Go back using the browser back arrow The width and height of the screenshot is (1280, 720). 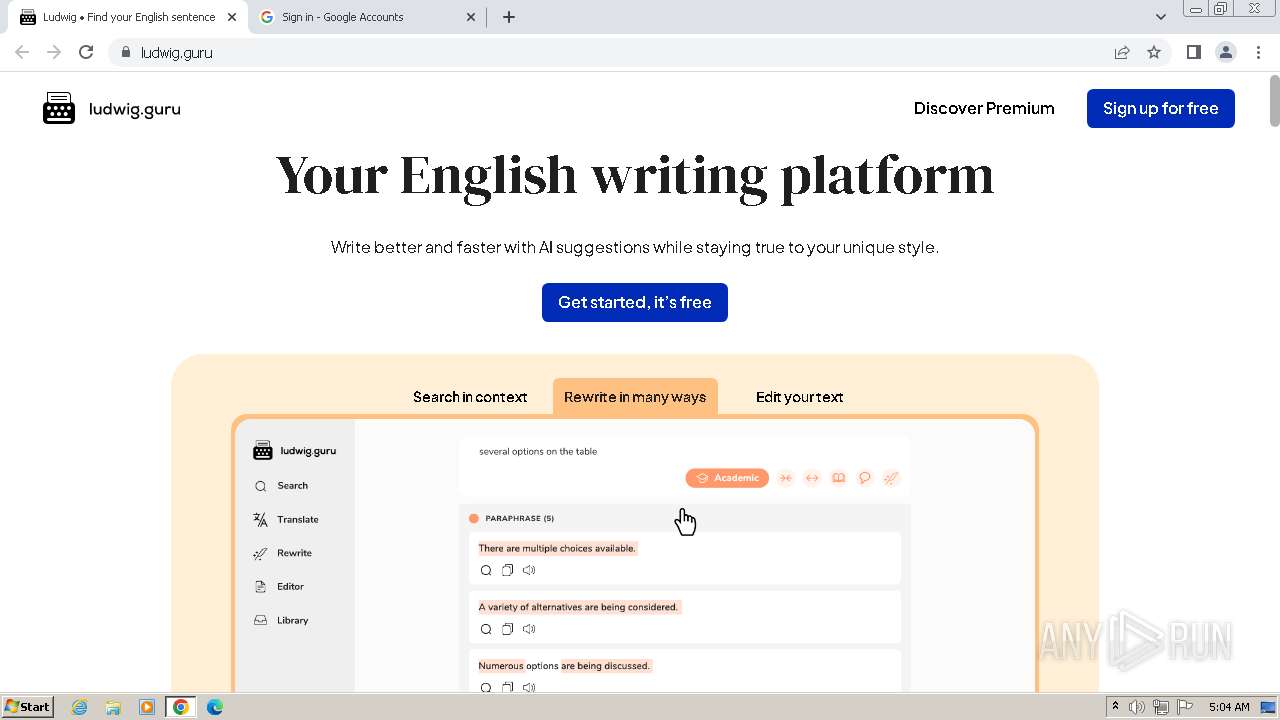22,52
